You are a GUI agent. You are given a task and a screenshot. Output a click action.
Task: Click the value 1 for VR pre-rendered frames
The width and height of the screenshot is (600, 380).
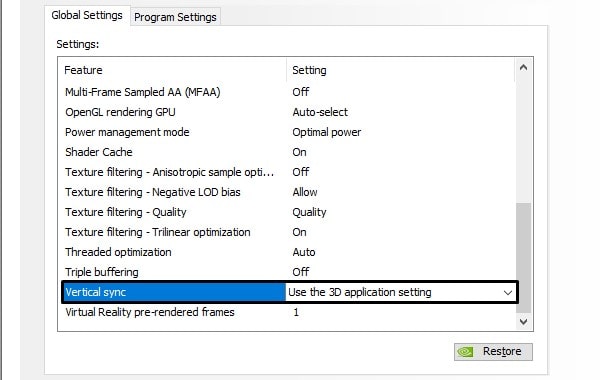click(296, 312)
